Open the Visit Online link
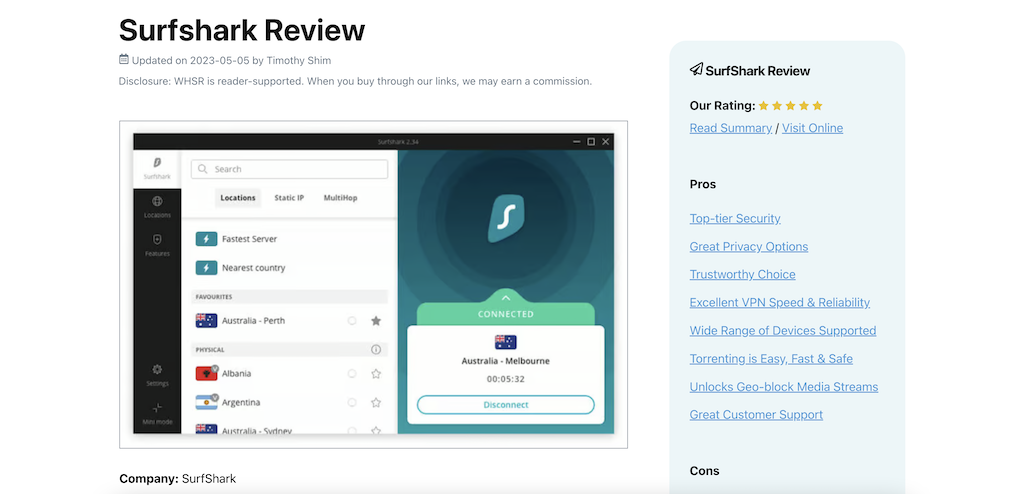 [812, 128]
